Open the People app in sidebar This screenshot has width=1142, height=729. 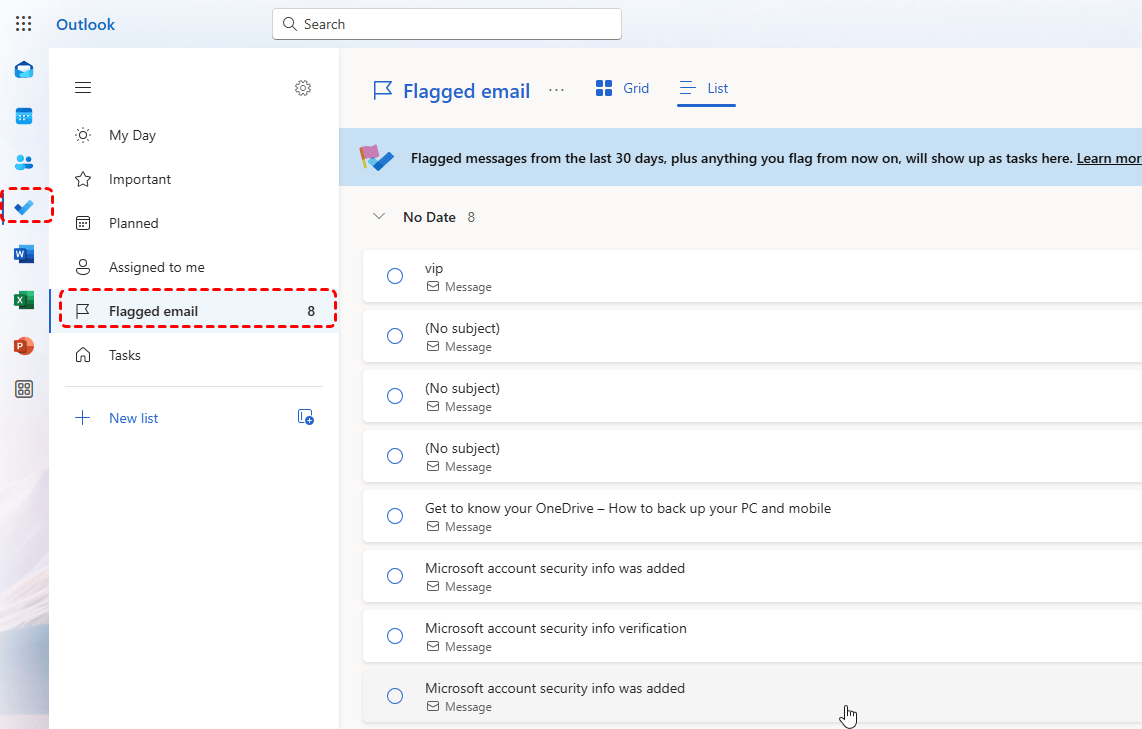click(x=24, y=162)
